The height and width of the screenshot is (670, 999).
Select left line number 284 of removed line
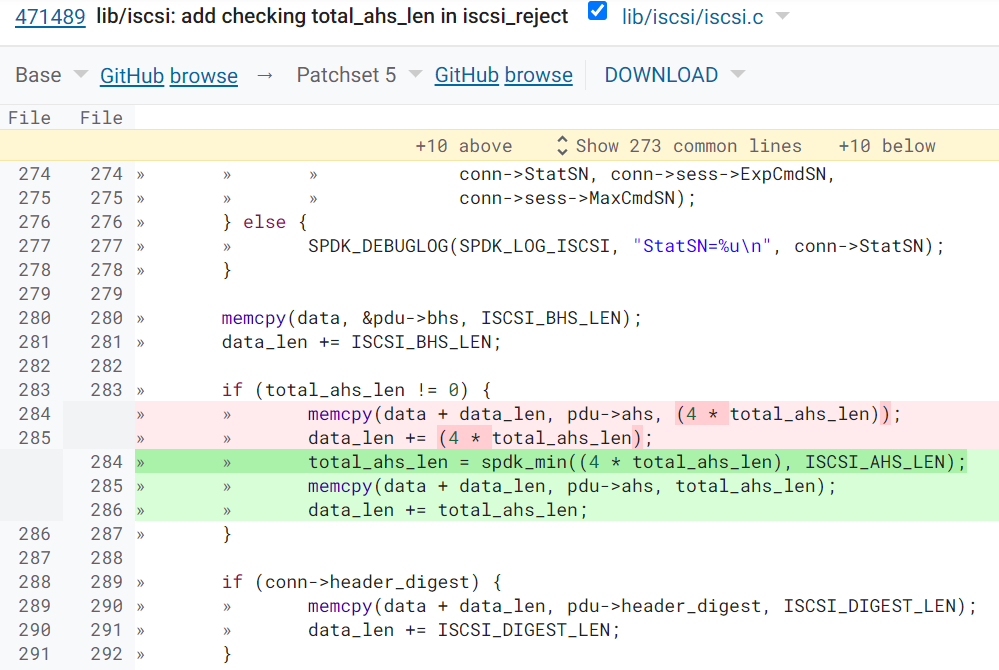34,414
